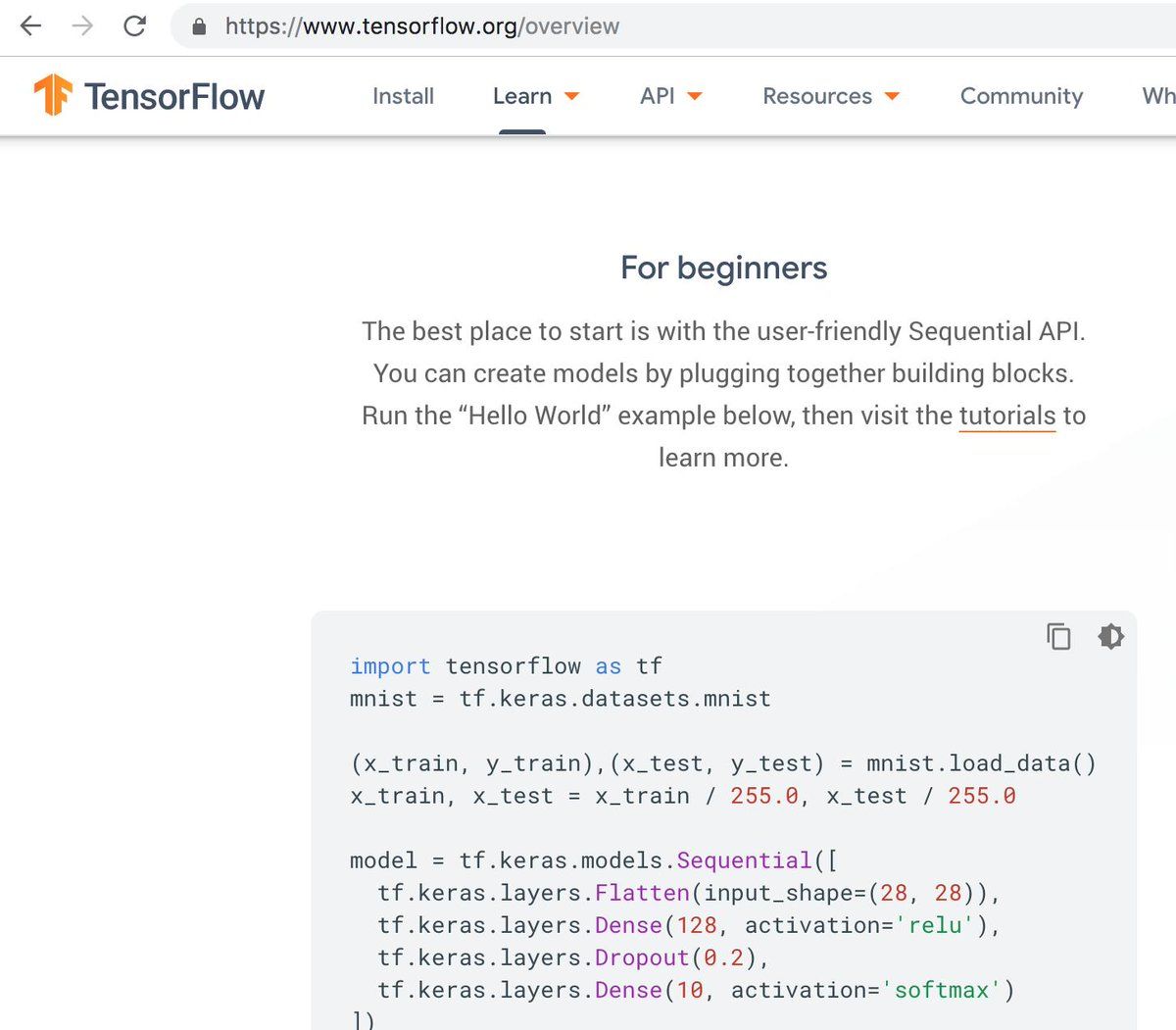The width and height of the screenshot is (1176, 1030).
Task: Open the Install page
Action: (403, 96)
